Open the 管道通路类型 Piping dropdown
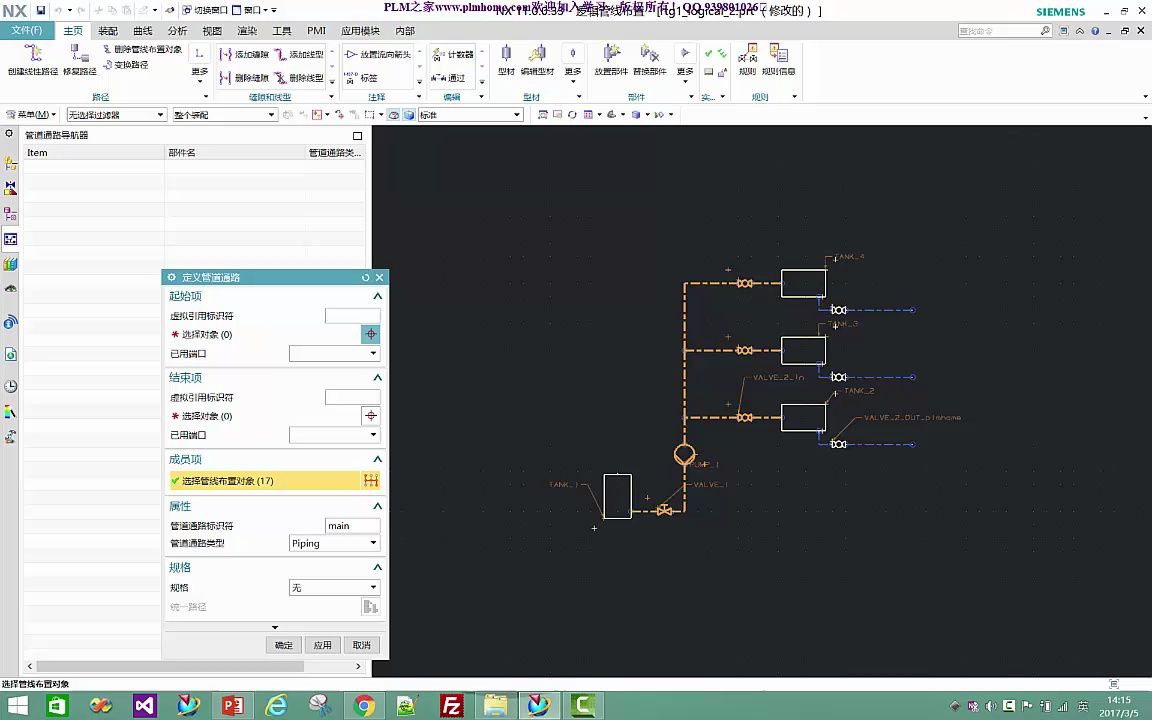This screenshot has width=1152, height=720. tap(334, 543)
